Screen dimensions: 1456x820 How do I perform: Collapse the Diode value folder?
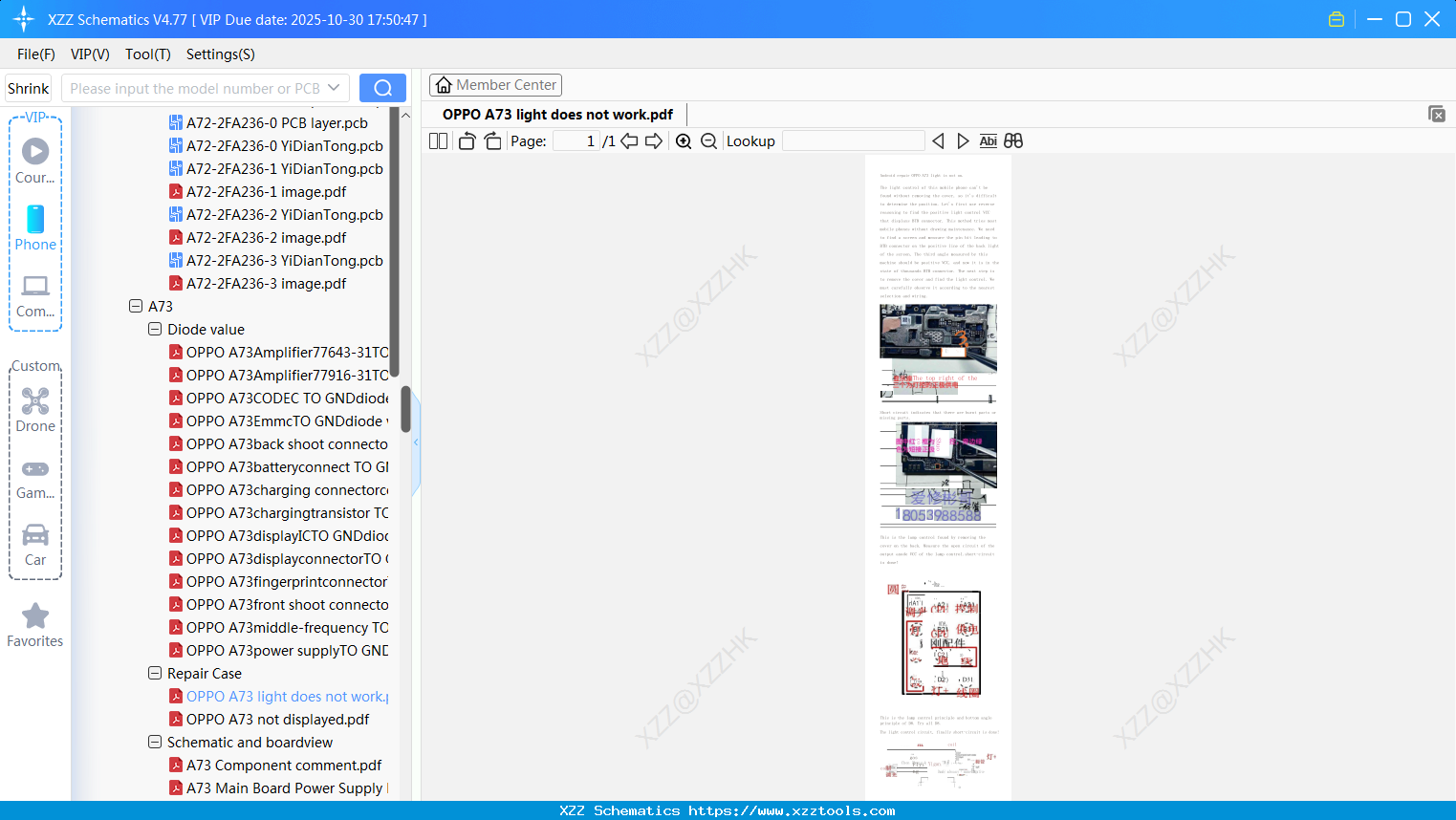pyautogui.click(x=155, y=329)
